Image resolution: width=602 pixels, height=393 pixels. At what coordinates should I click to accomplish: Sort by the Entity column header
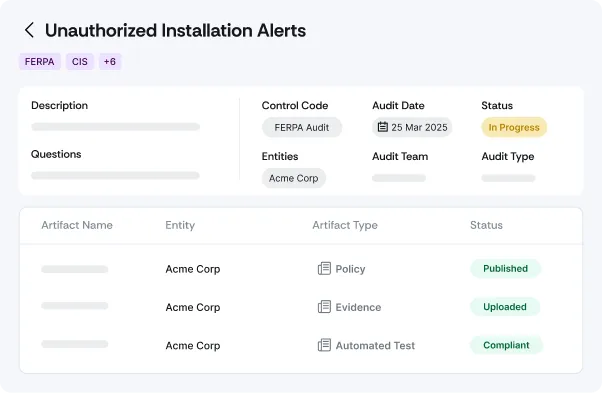pyautogui.click(x=180, y=225)
